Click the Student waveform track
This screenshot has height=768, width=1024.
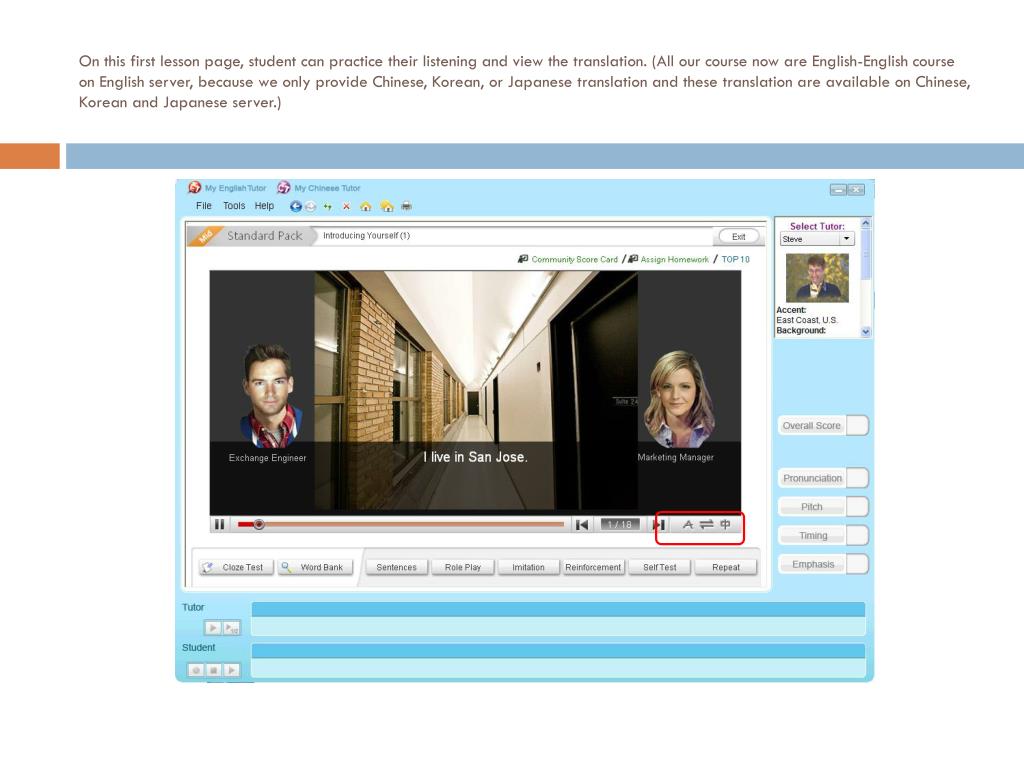point(558,660)
